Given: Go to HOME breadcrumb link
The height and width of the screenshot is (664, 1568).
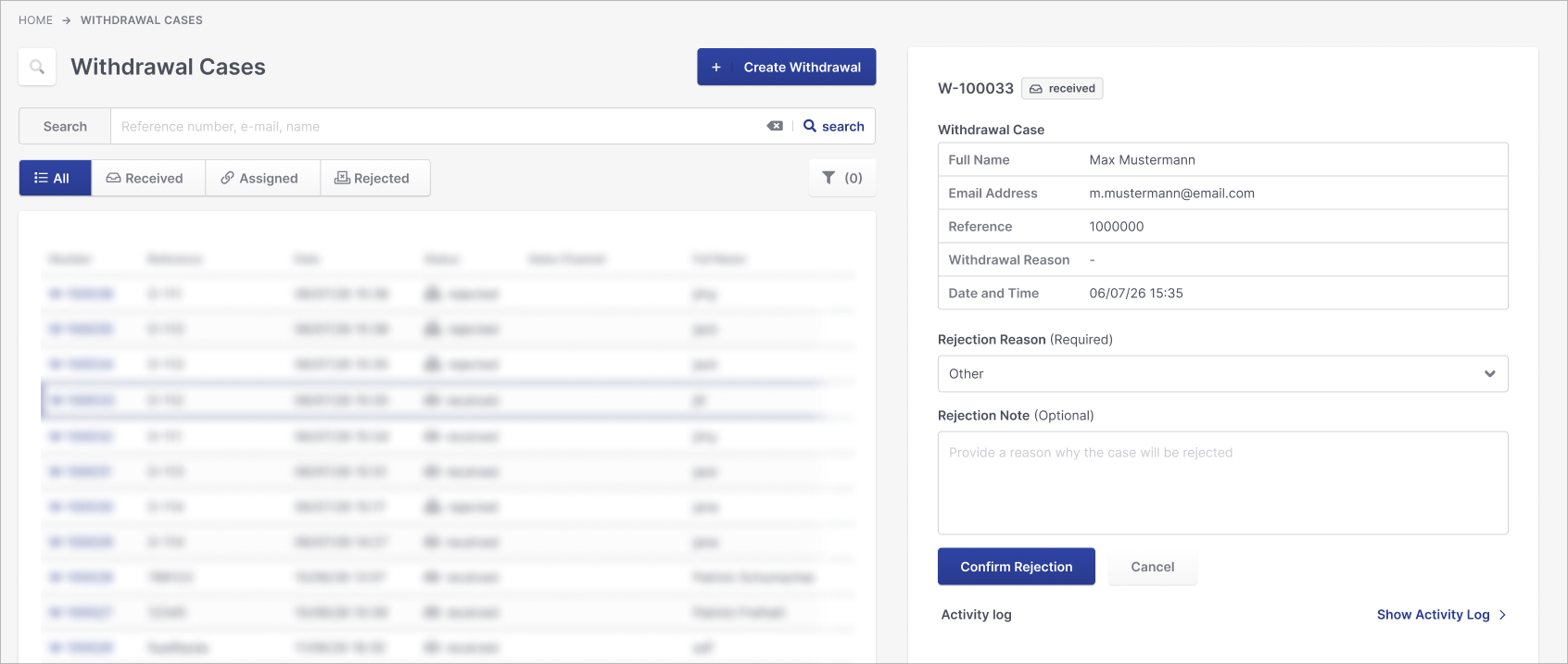Looking at the screenshot, I should [x=35, y=20].
